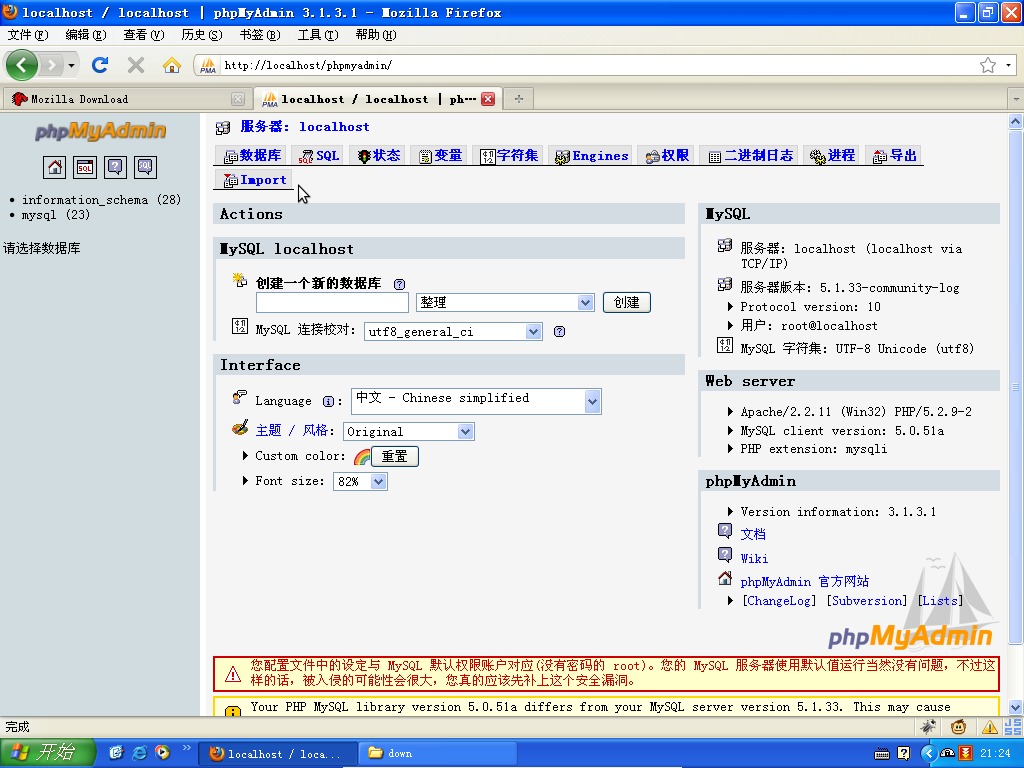Open the 文件 menu
This screenshot has height=768, width=1024.
28,35
